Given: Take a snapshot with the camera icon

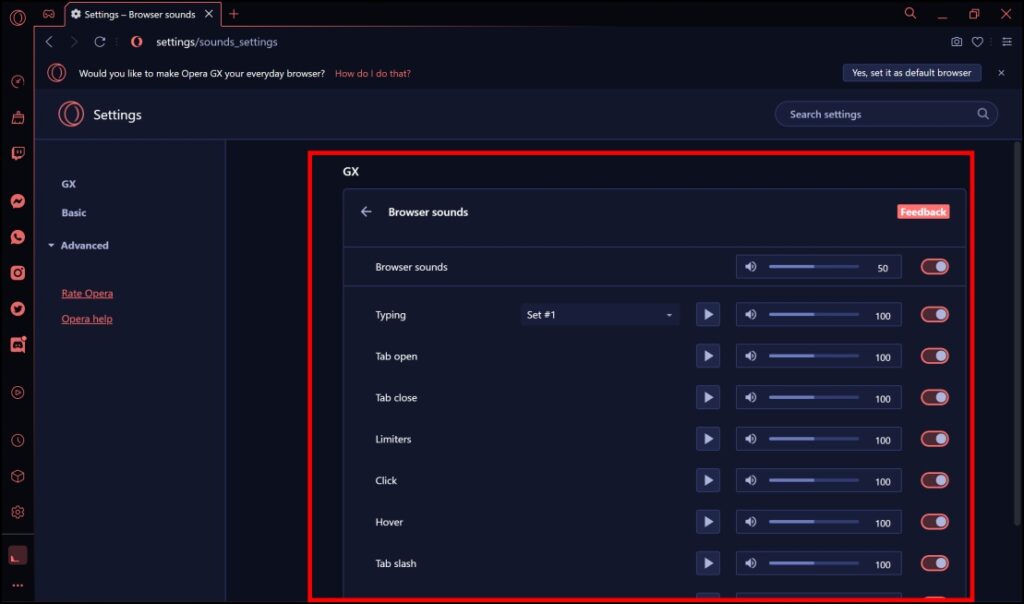Looking at the screenshot, I should pyautogui.click(x=956, y=42).
